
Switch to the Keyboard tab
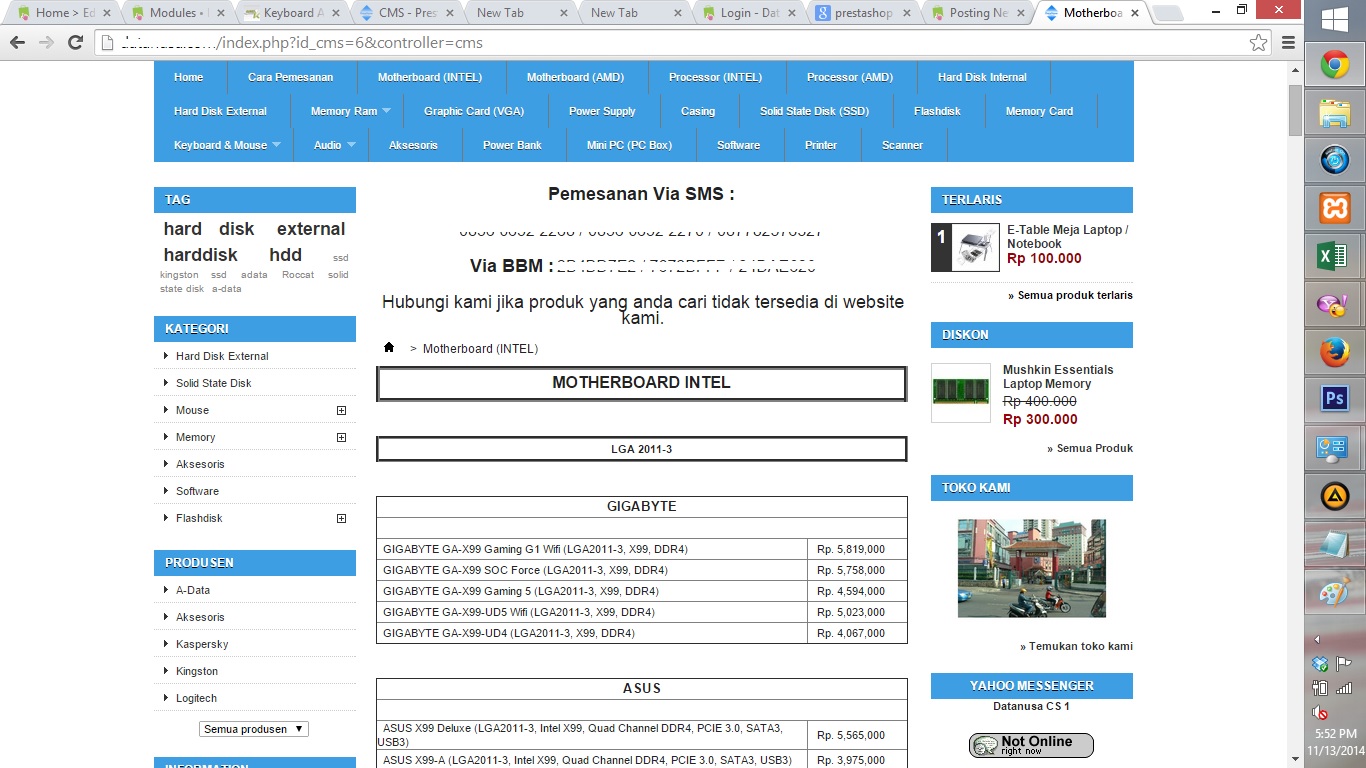[289, 13]
